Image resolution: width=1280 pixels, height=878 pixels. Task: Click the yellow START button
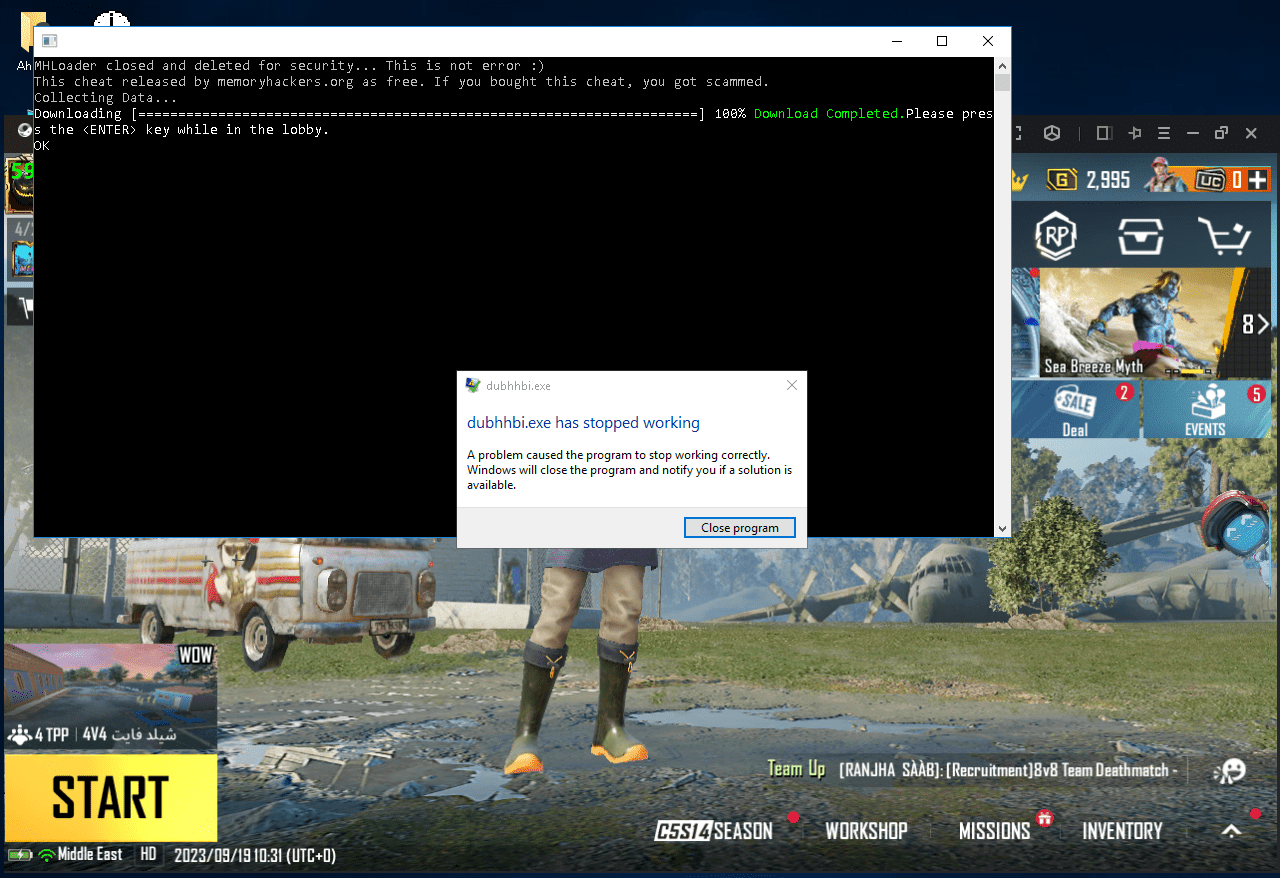110,798
